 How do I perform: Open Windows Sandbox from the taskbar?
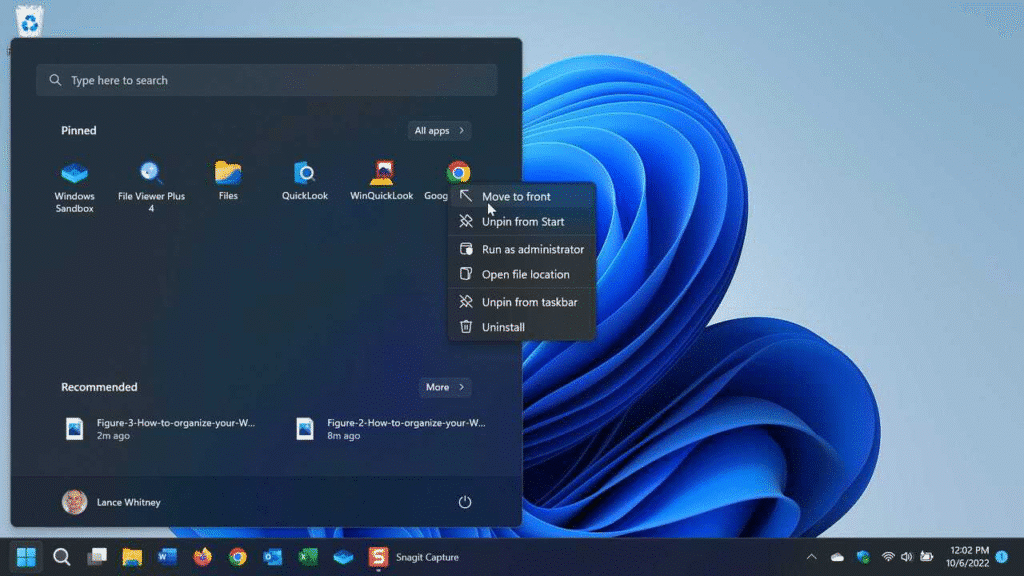344,557
